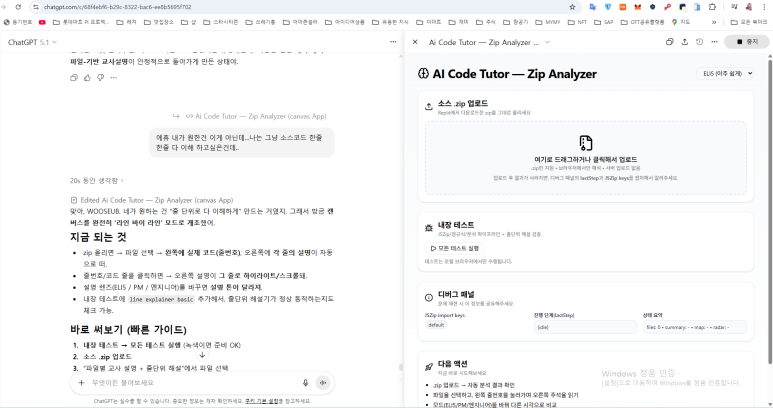The height and width of the screenshot is (408, 773).
Task: Open the 동기연료 bookmark
Action: (18, 22)
